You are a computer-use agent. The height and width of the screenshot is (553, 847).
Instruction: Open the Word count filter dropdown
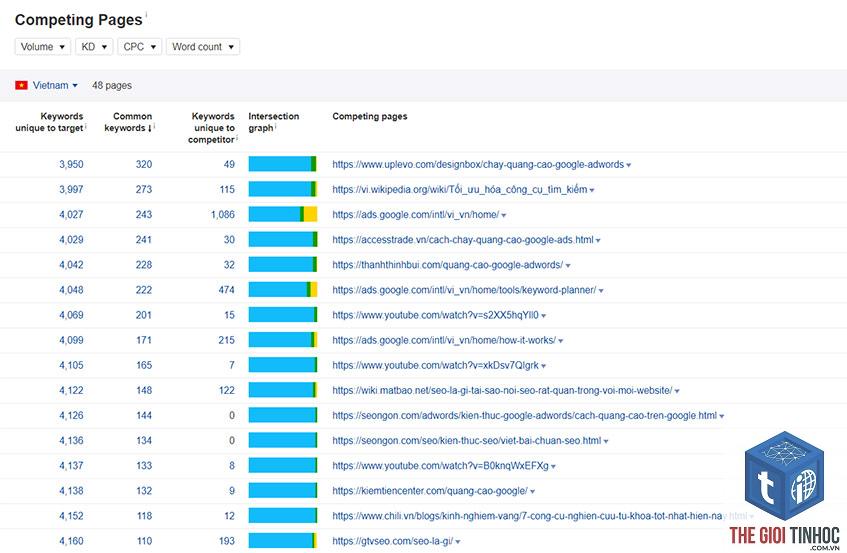pyautogui.click(x=203, y=47)
